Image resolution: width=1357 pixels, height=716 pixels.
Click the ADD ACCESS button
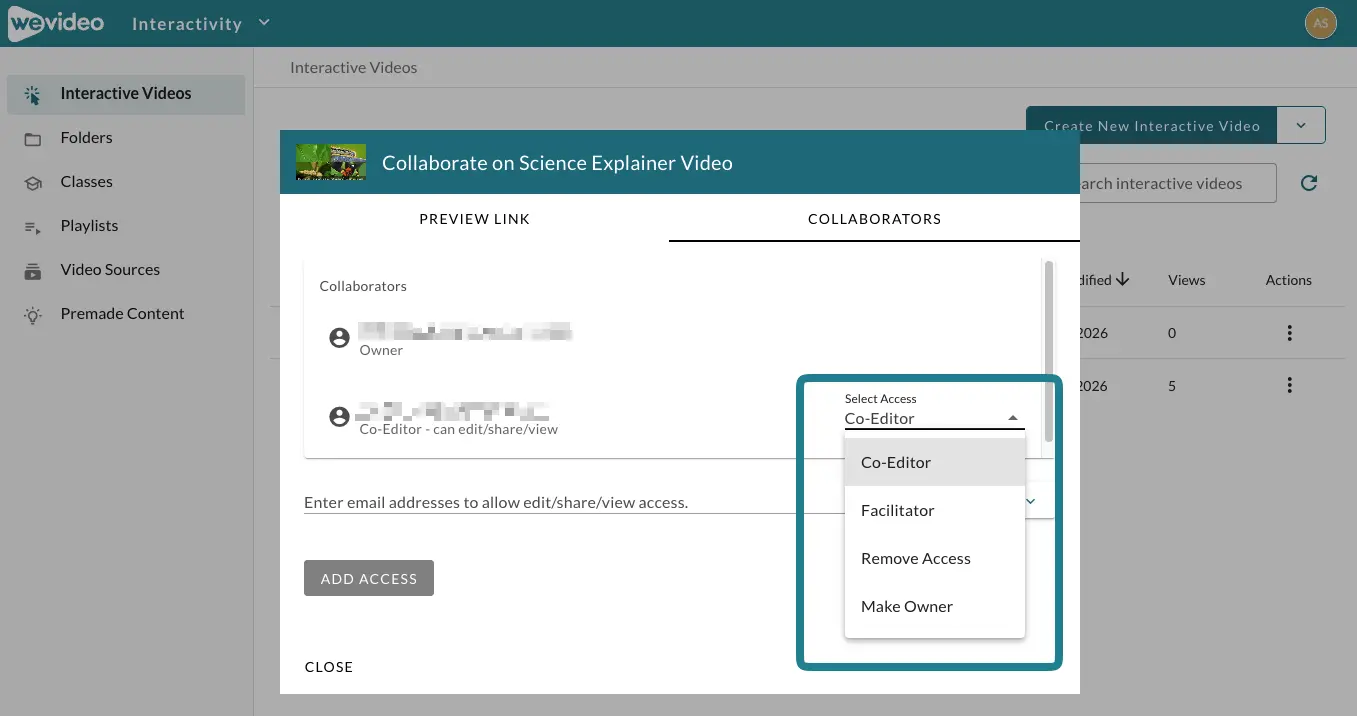369,578
